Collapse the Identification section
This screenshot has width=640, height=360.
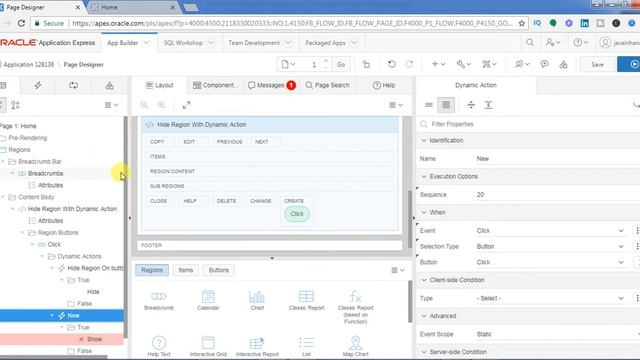424,140
